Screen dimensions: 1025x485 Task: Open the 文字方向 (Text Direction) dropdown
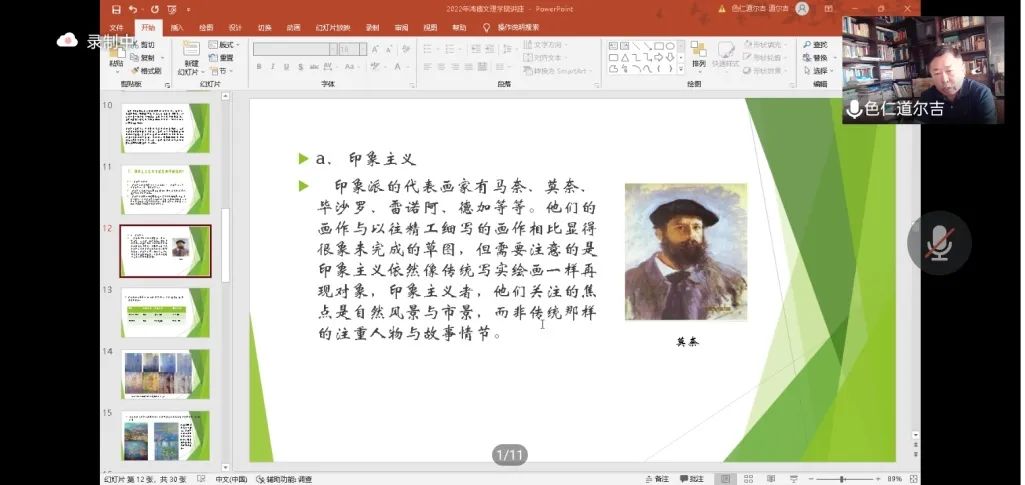point(546,44)
